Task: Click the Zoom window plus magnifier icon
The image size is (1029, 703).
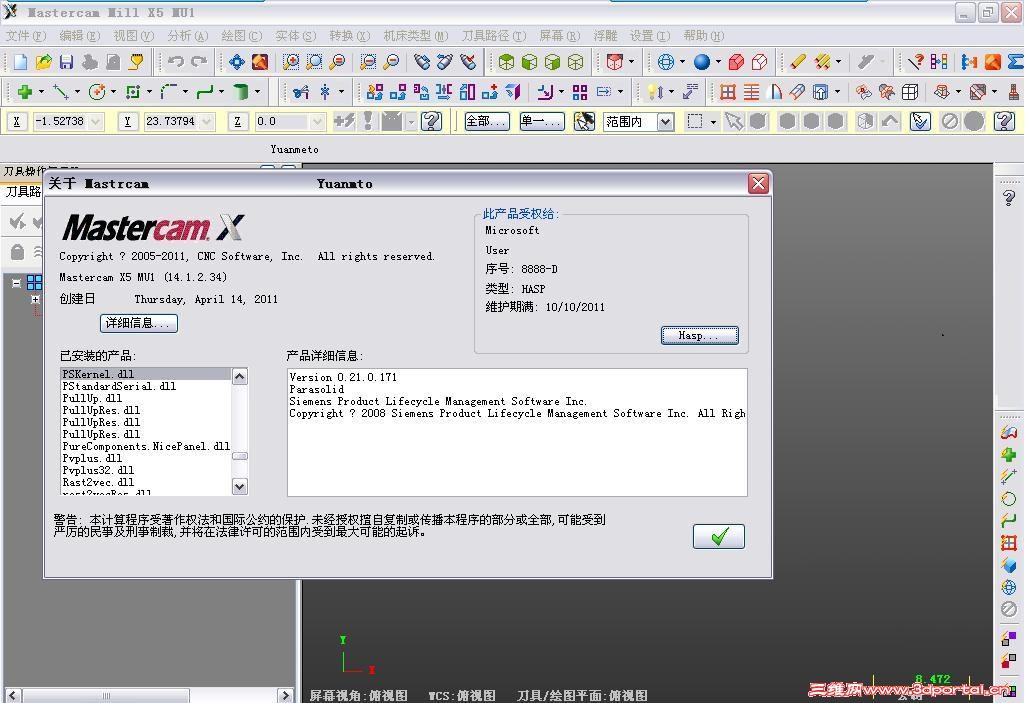Action: pyautogui.click(x=291, y=62)
